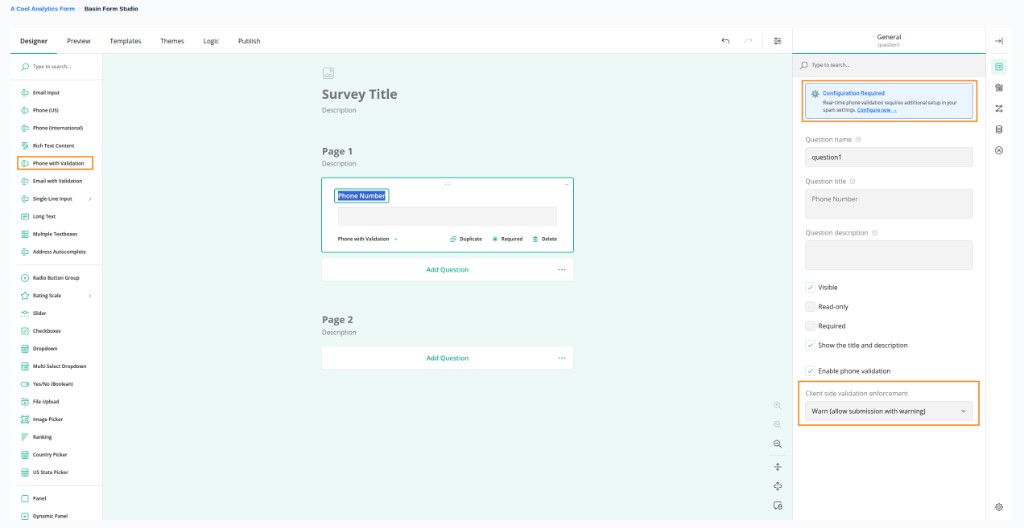Add Phone (International) question from toolbox
1024x528 pixels.
click(56, 128)
